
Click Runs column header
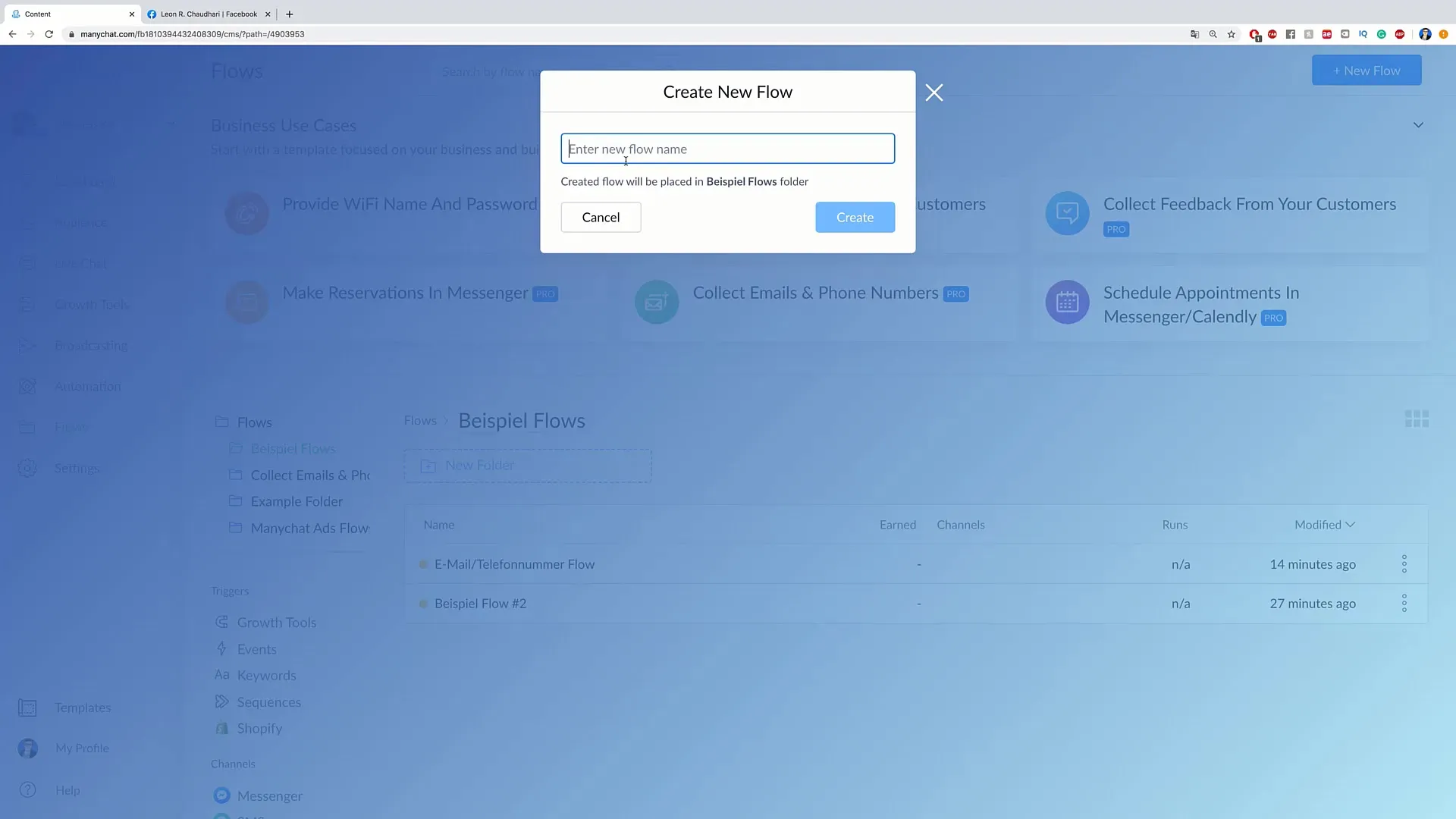(1175, 525)
